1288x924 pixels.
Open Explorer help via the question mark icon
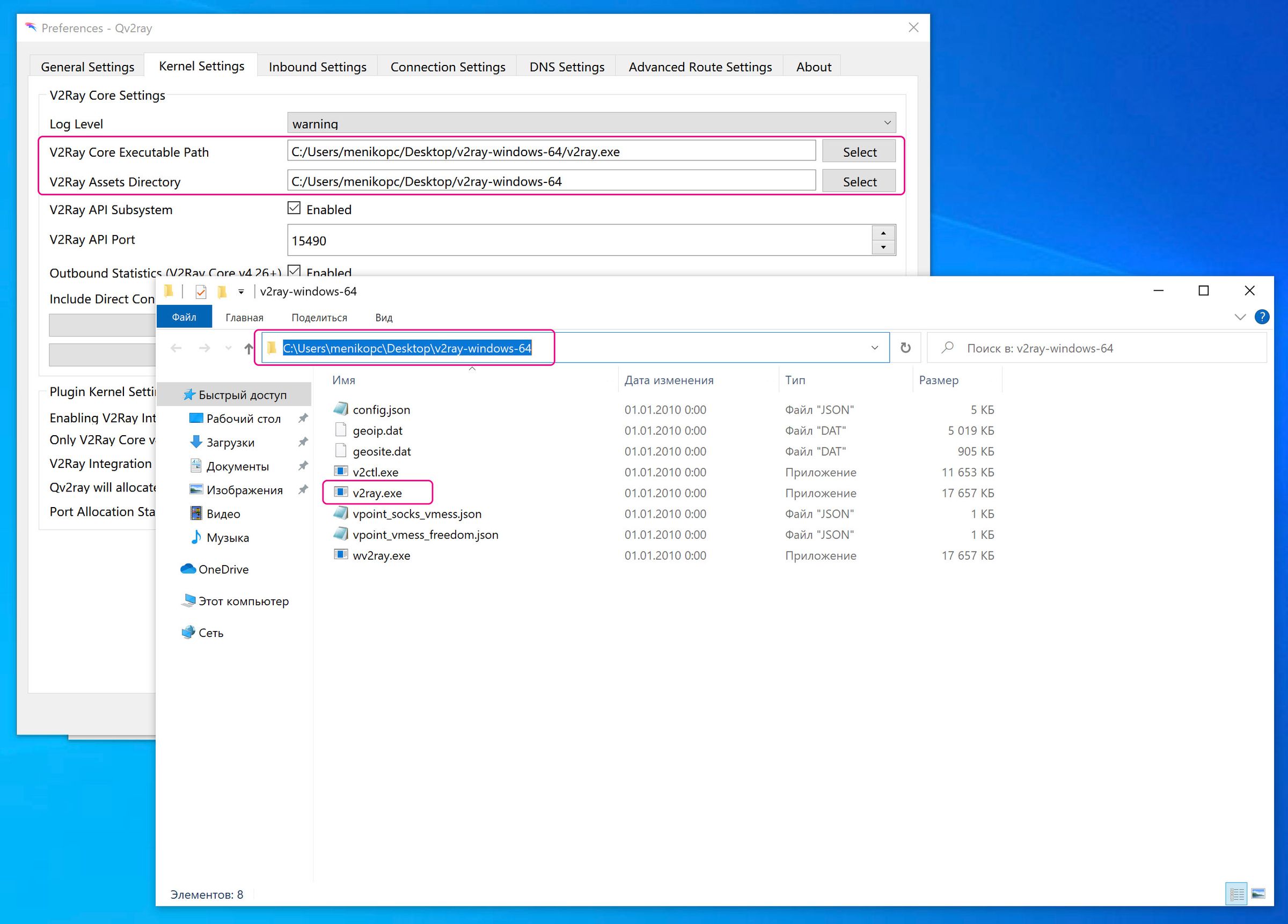tap(1262, 317)
